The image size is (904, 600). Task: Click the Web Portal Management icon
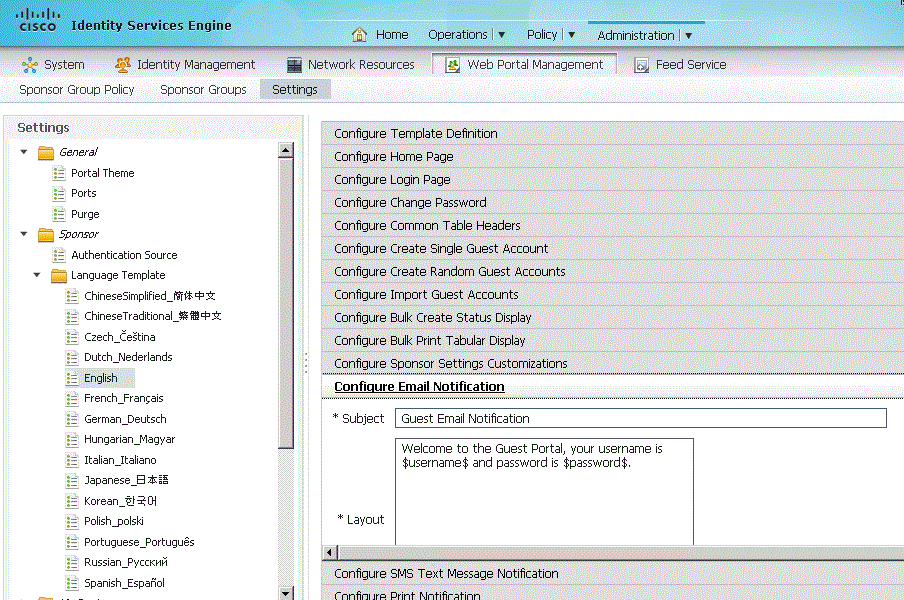pyautogui.click(x=453, y=65)
